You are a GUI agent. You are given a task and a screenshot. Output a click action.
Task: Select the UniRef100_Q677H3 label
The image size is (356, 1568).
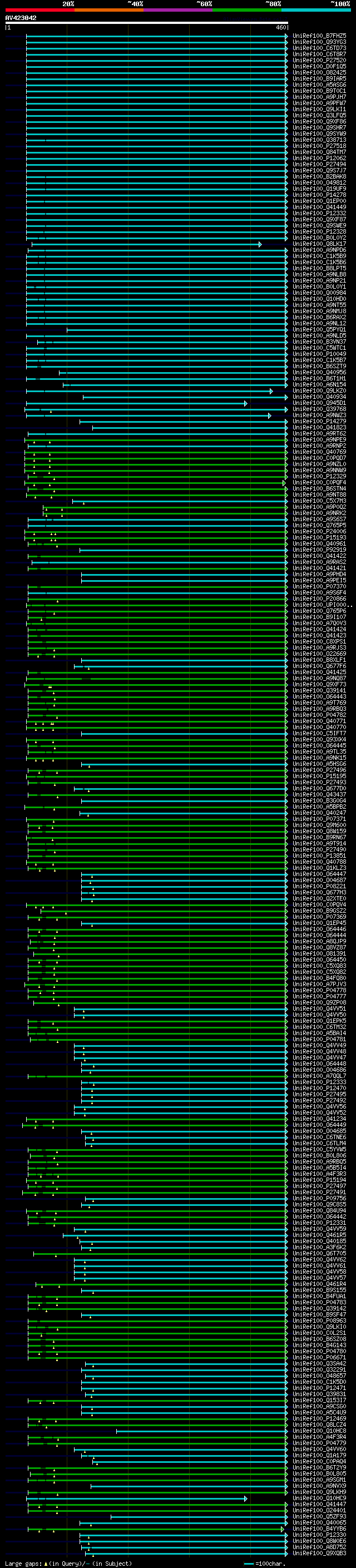point(319,892)
